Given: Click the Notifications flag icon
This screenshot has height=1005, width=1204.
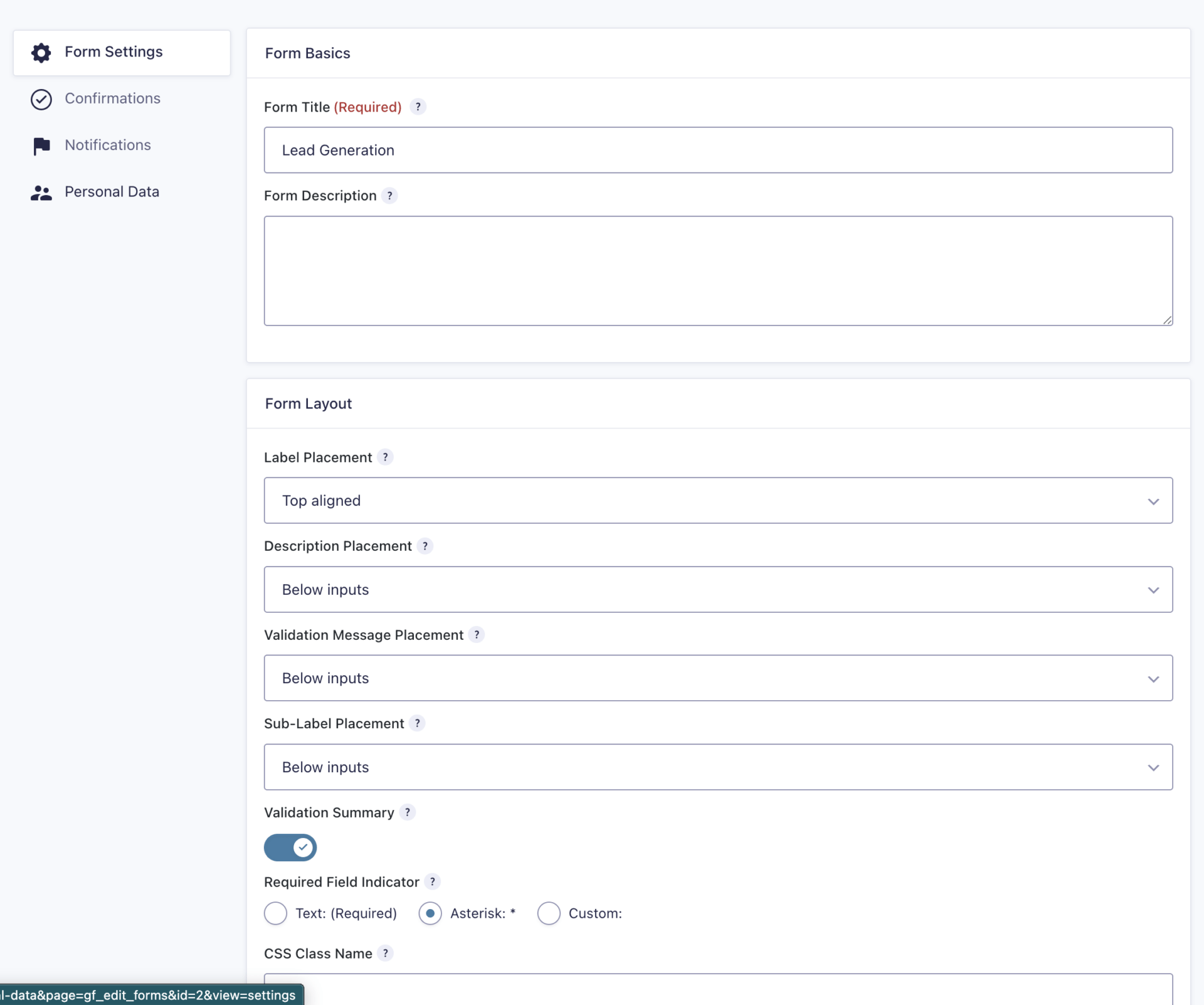Looking at the screenshot, I should [41, 146].
